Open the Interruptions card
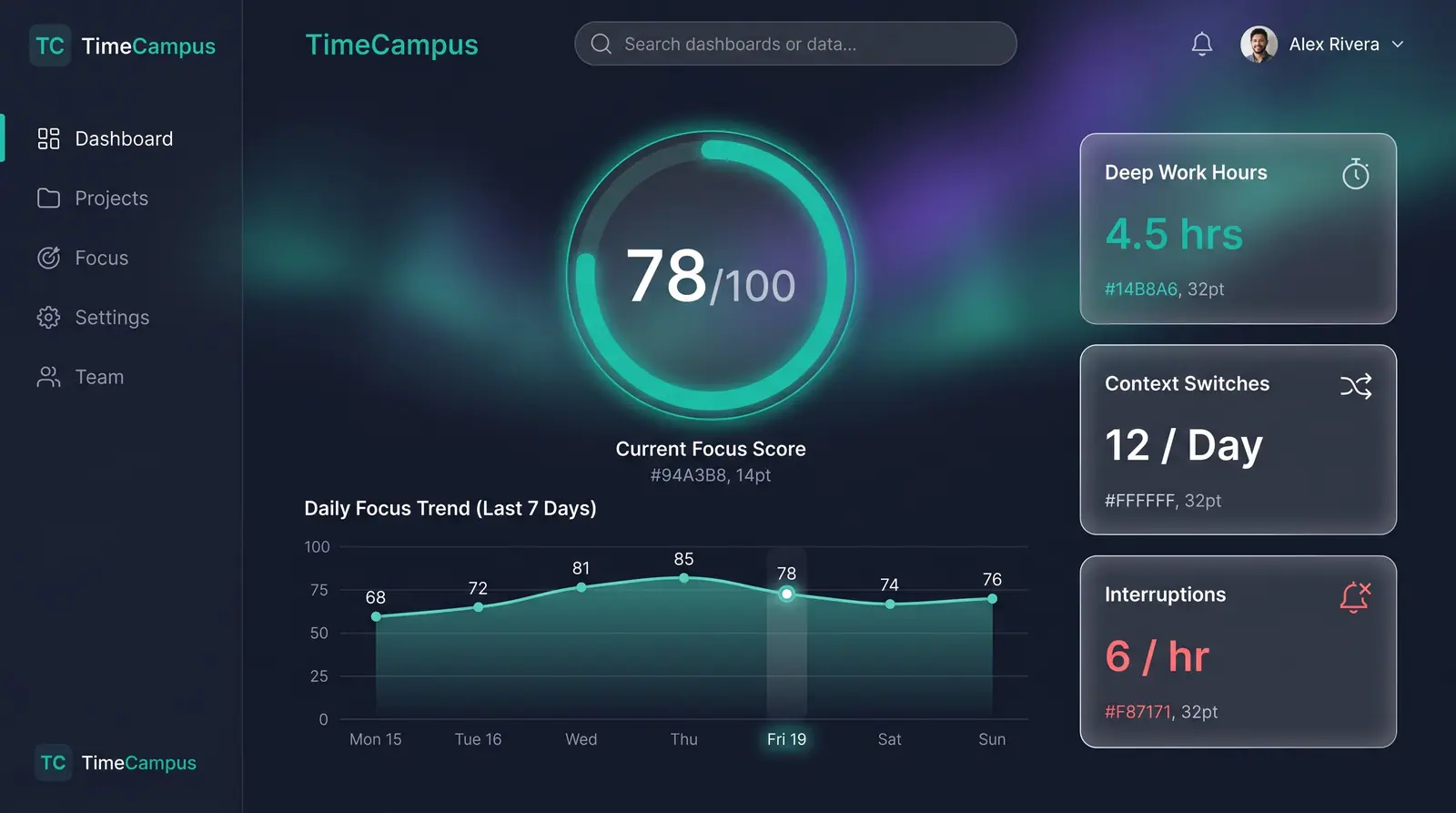Screen dimensions: 1456x813 [x=1238, y=652]
